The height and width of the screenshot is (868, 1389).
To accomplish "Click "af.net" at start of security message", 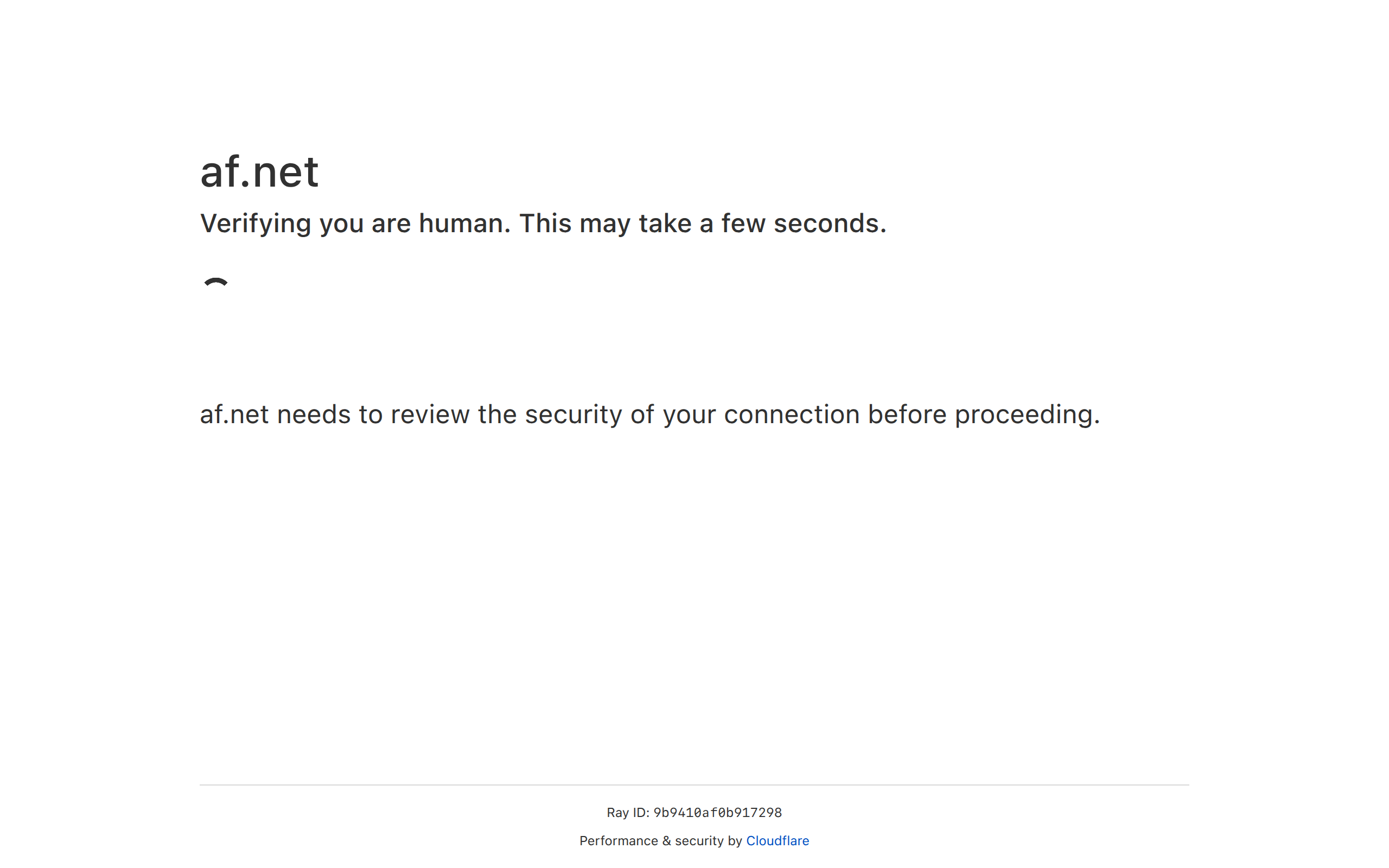I will coord(234,414).
